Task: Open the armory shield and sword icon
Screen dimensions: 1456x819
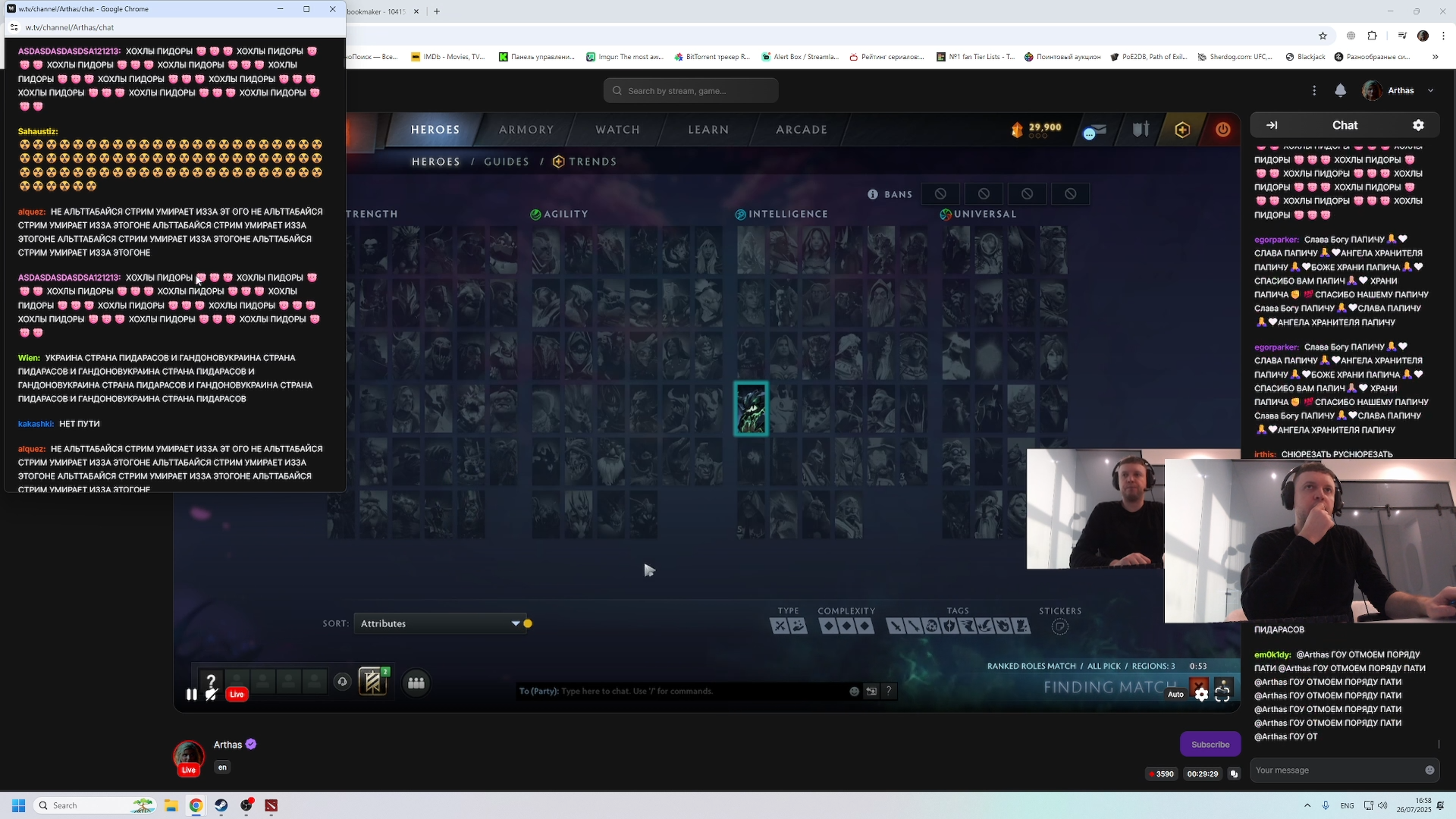Action: (x=1141, y=130)
